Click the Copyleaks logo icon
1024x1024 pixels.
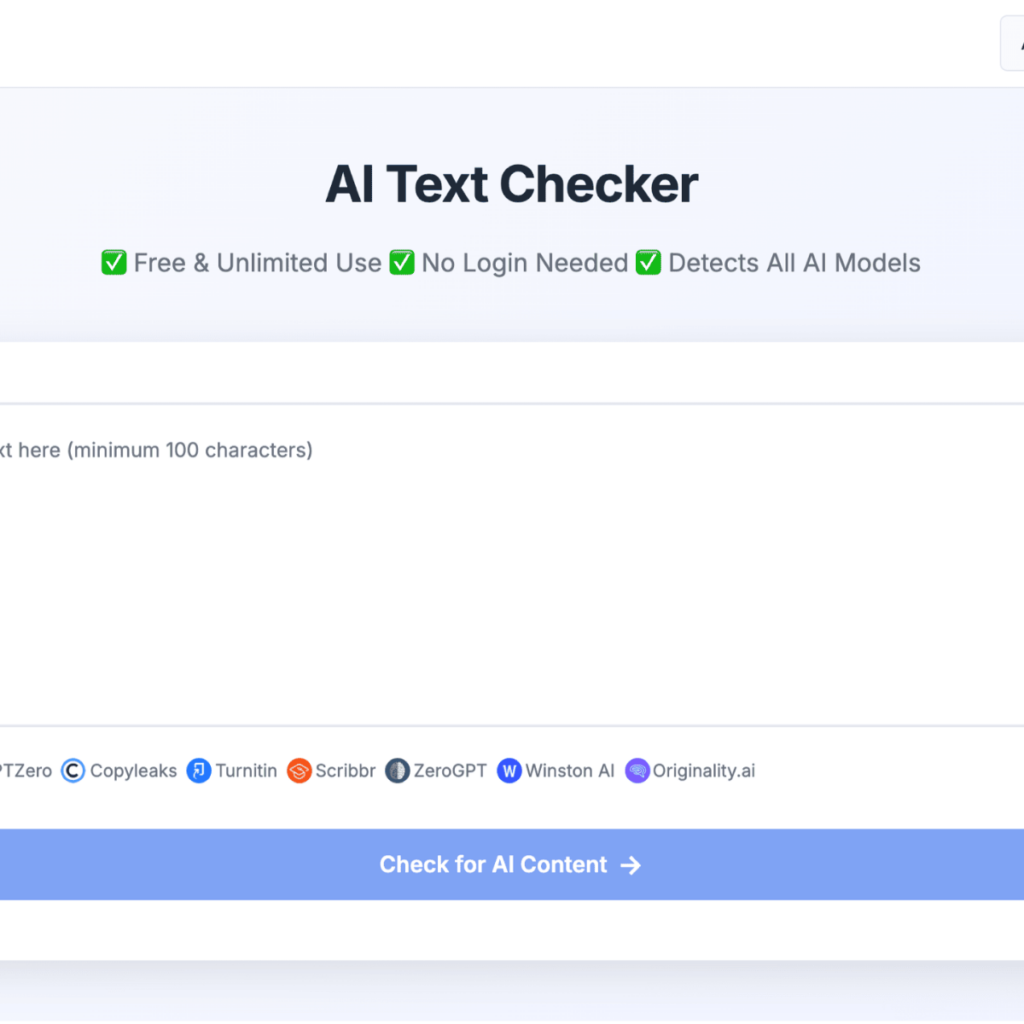click(x=73, y=771)
